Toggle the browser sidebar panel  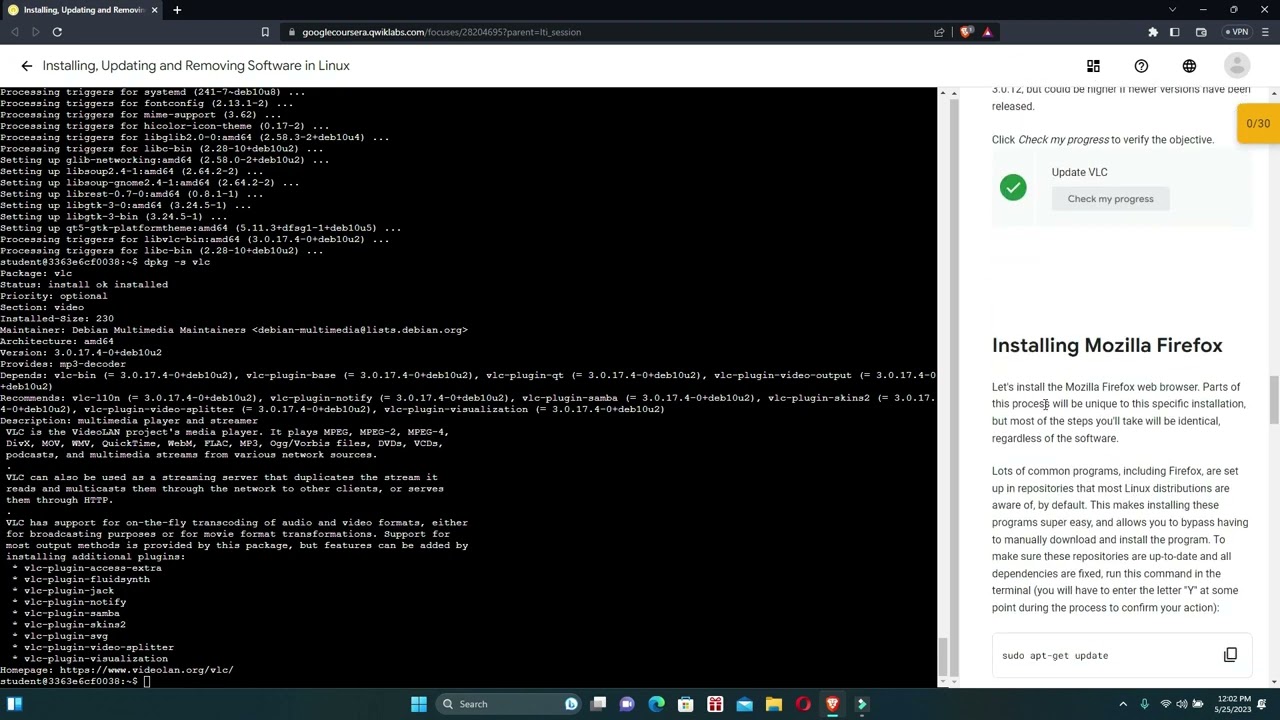coord(1175,32)
